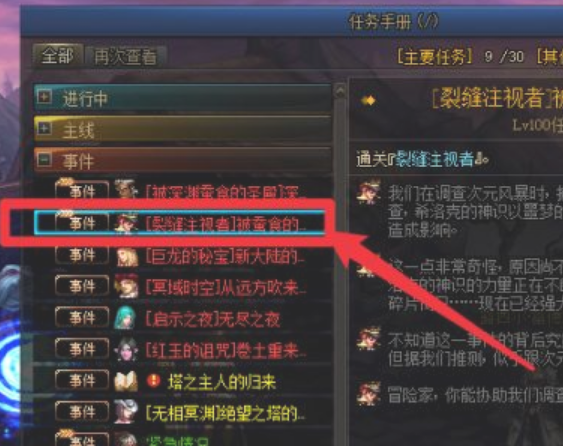Open the 巨龙的秘宝 quest entry
This screenshot has width=563, height=446.
click(x=225, y=256)
